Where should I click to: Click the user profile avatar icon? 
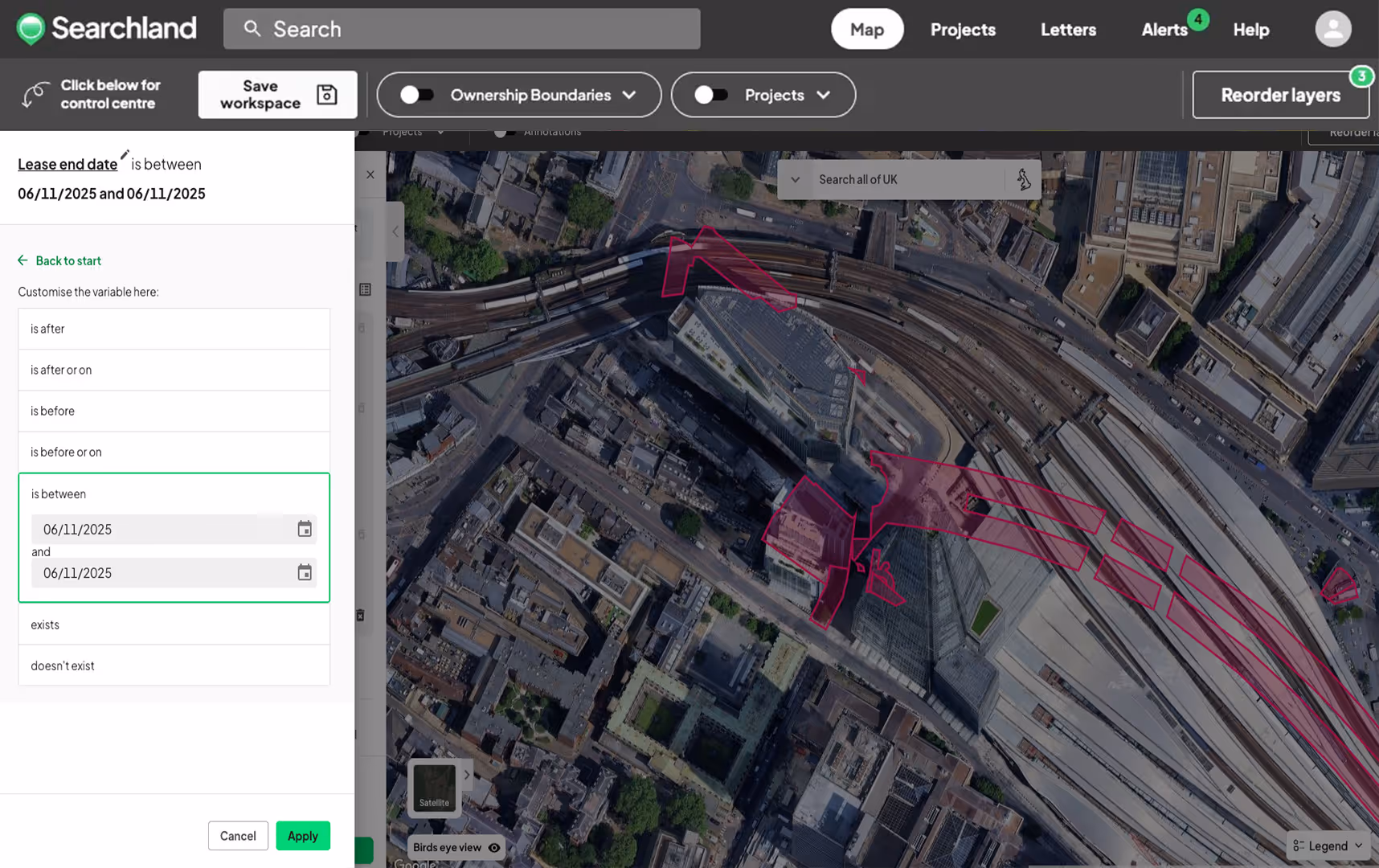(1332, 29)
